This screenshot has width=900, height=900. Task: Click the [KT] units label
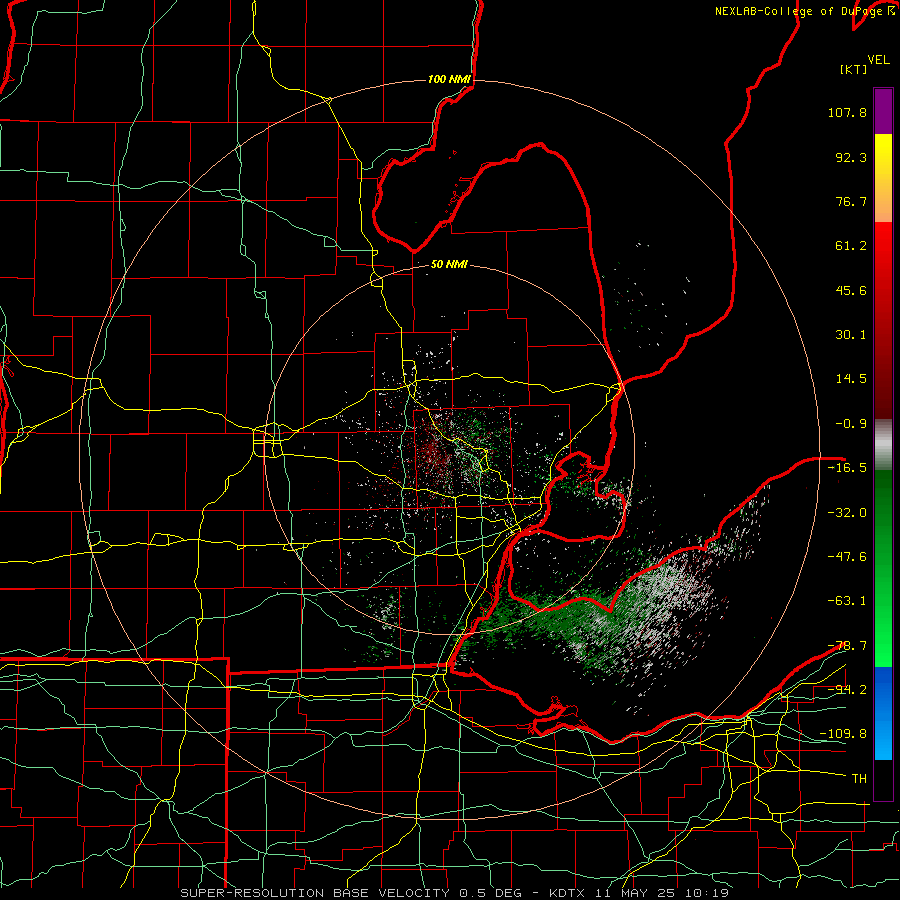click(854, 69)
